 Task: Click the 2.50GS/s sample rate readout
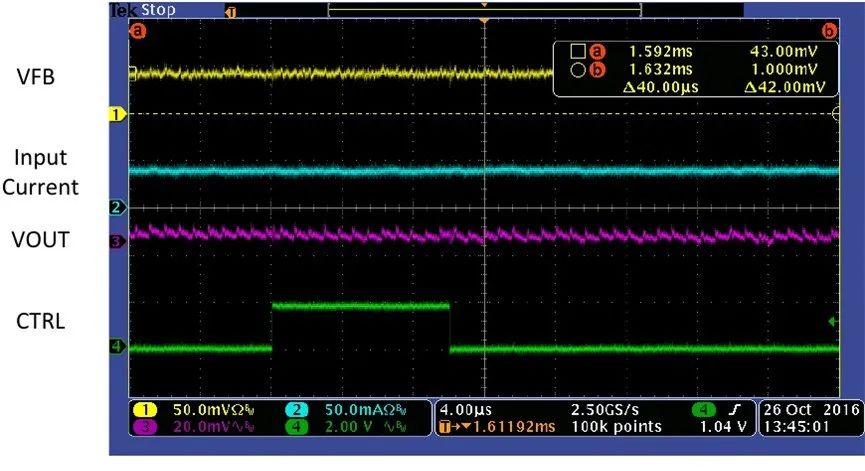(605, 410)
